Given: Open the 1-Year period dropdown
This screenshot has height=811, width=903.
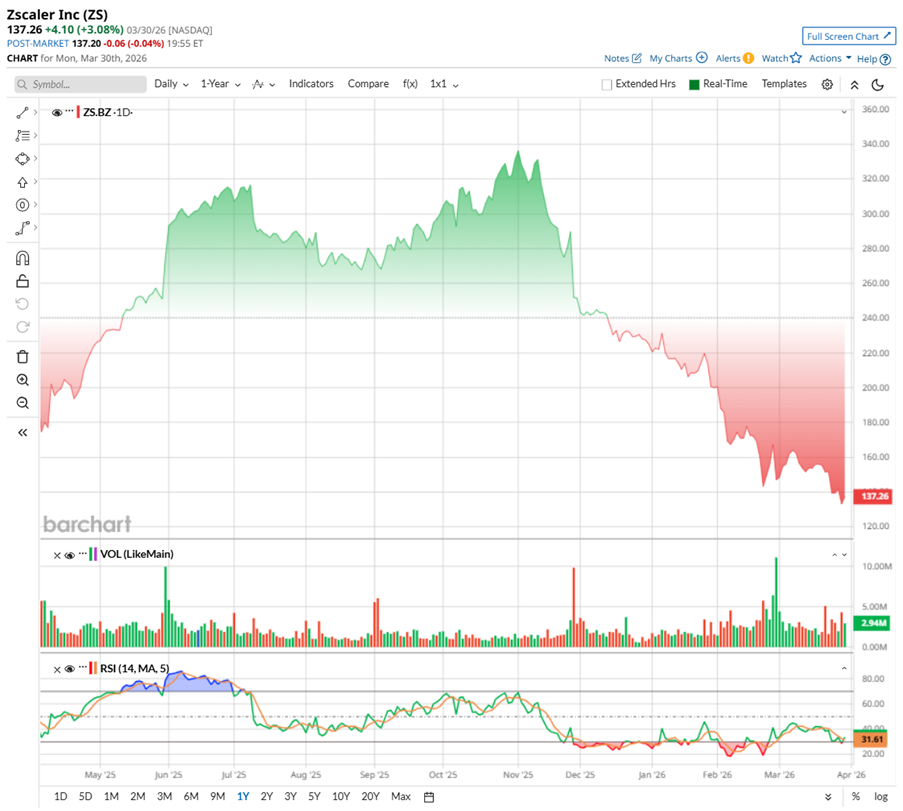Looking at the screenshot, I should (x=221, y=84).
